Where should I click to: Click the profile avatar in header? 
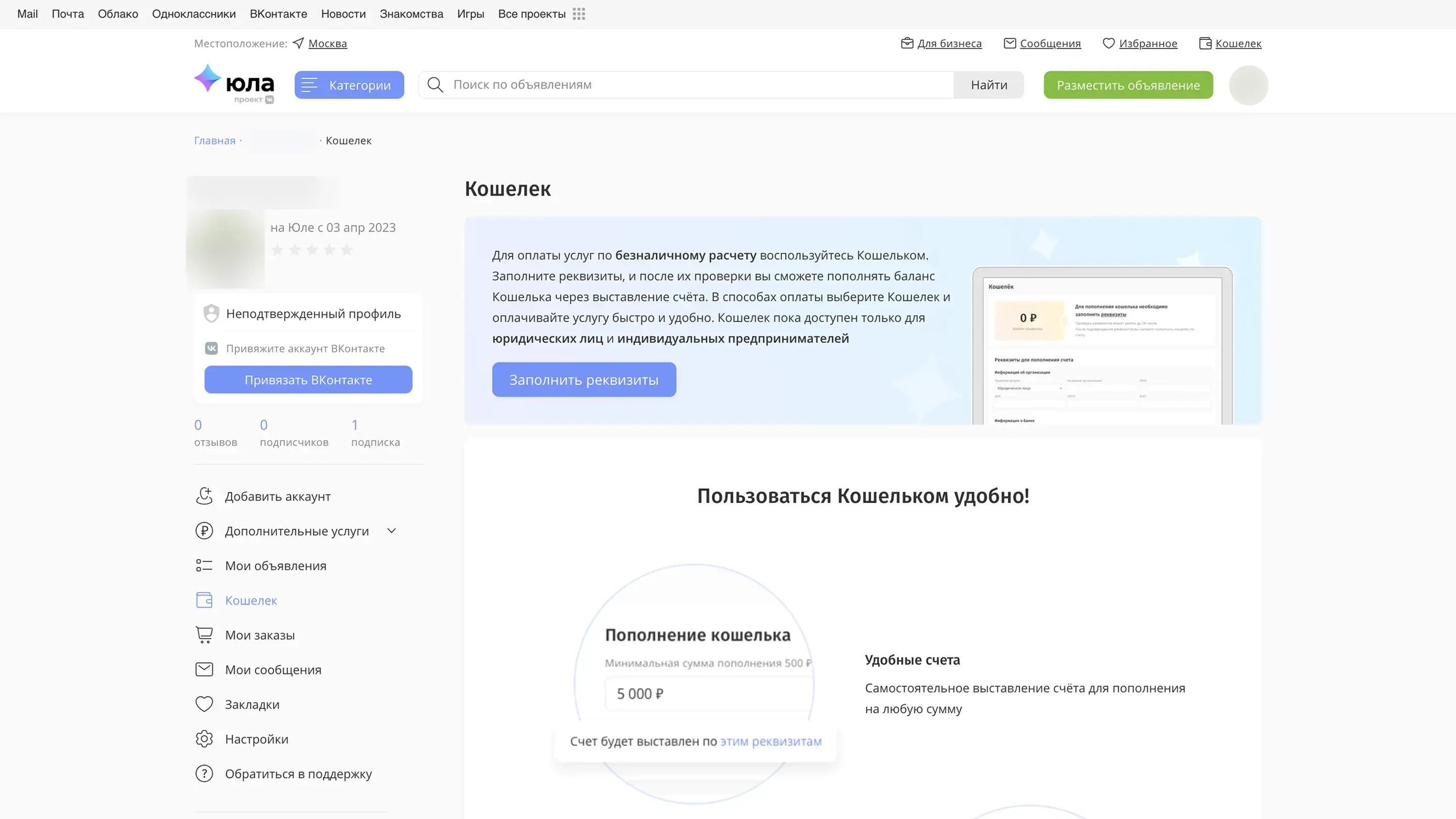(x=1248, y=85)
